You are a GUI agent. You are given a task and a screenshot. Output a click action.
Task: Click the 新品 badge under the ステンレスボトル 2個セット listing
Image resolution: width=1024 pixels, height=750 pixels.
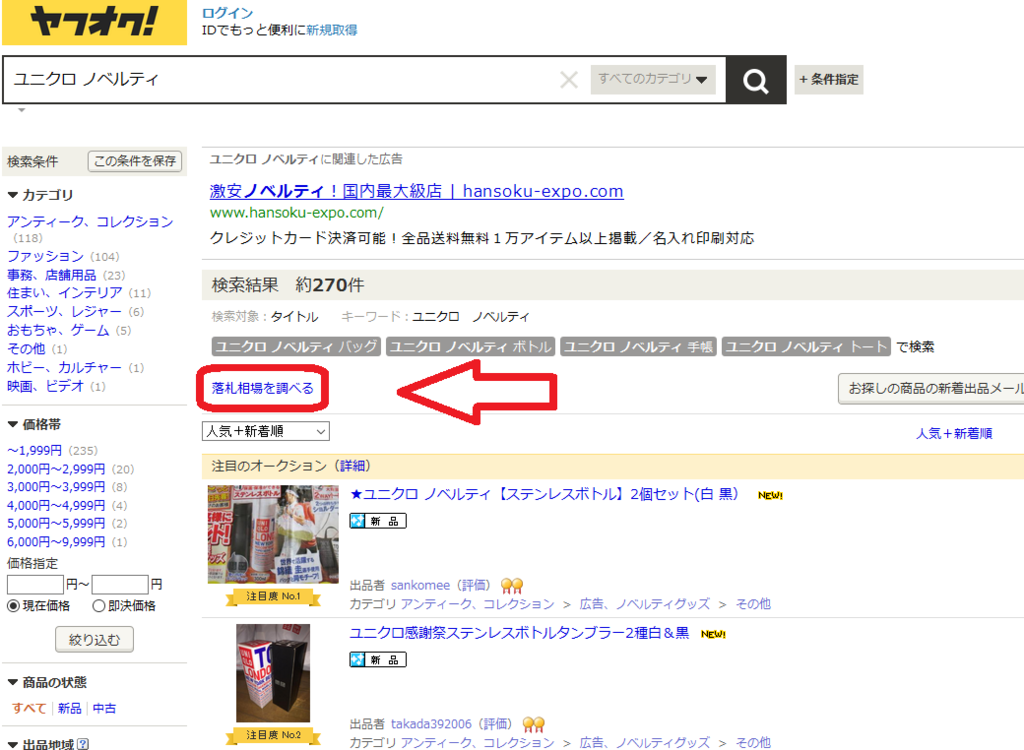378,521
